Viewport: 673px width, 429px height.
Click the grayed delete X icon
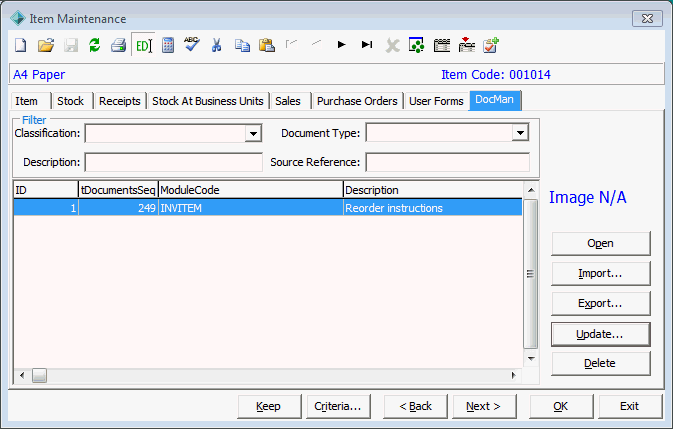[392, 45]
